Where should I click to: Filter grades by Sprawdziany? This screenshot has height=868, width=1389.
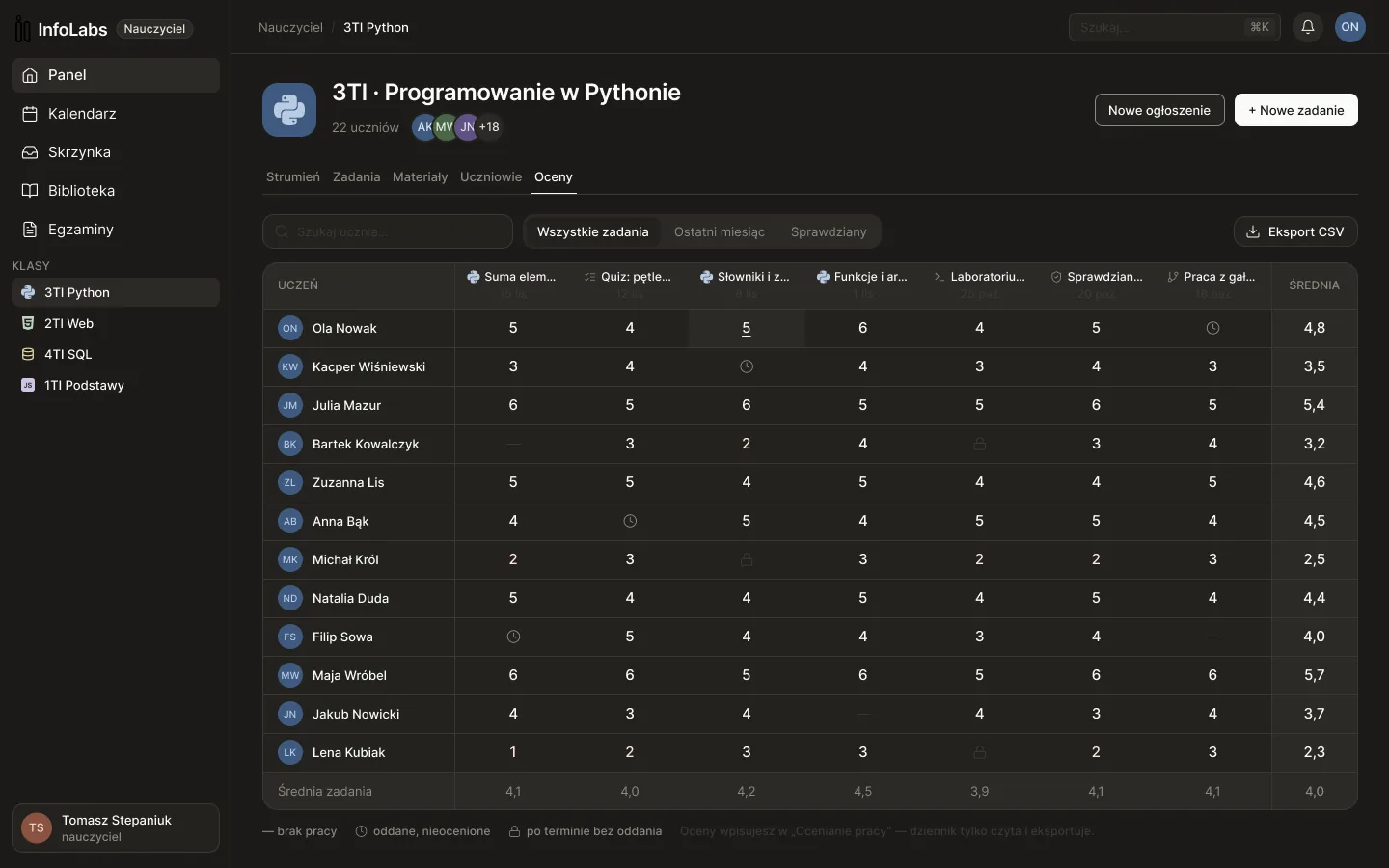click(x=829, y=231)
